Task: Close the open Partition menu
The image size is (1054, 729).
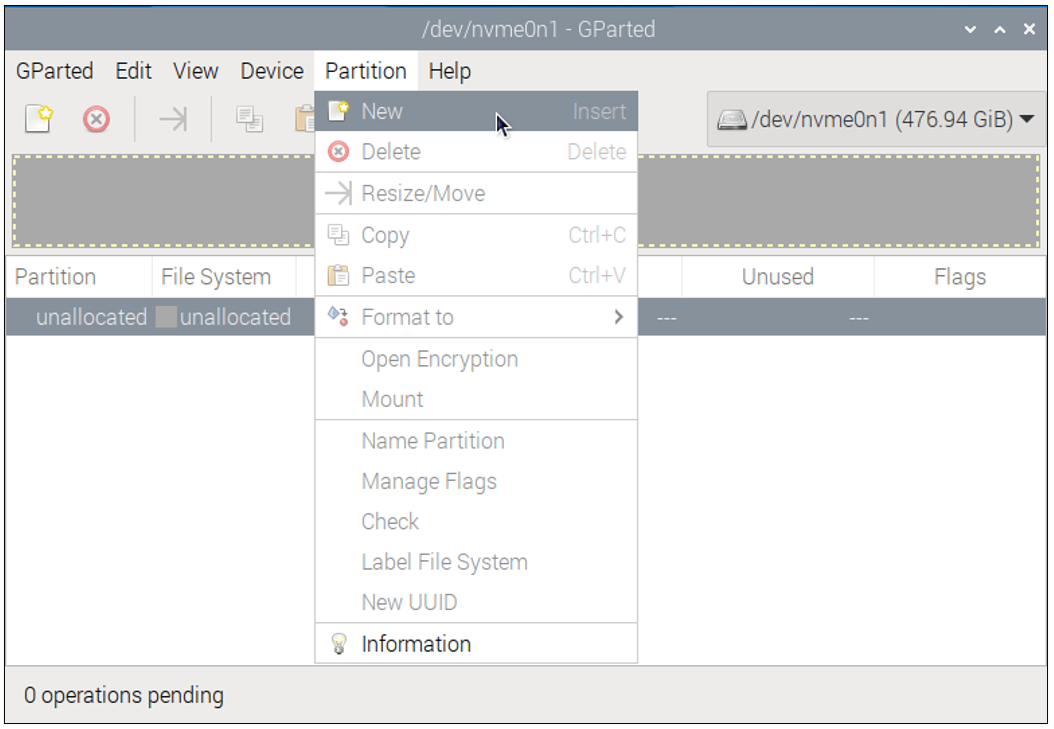Action: pyautogui.click(x=366, y=71)
